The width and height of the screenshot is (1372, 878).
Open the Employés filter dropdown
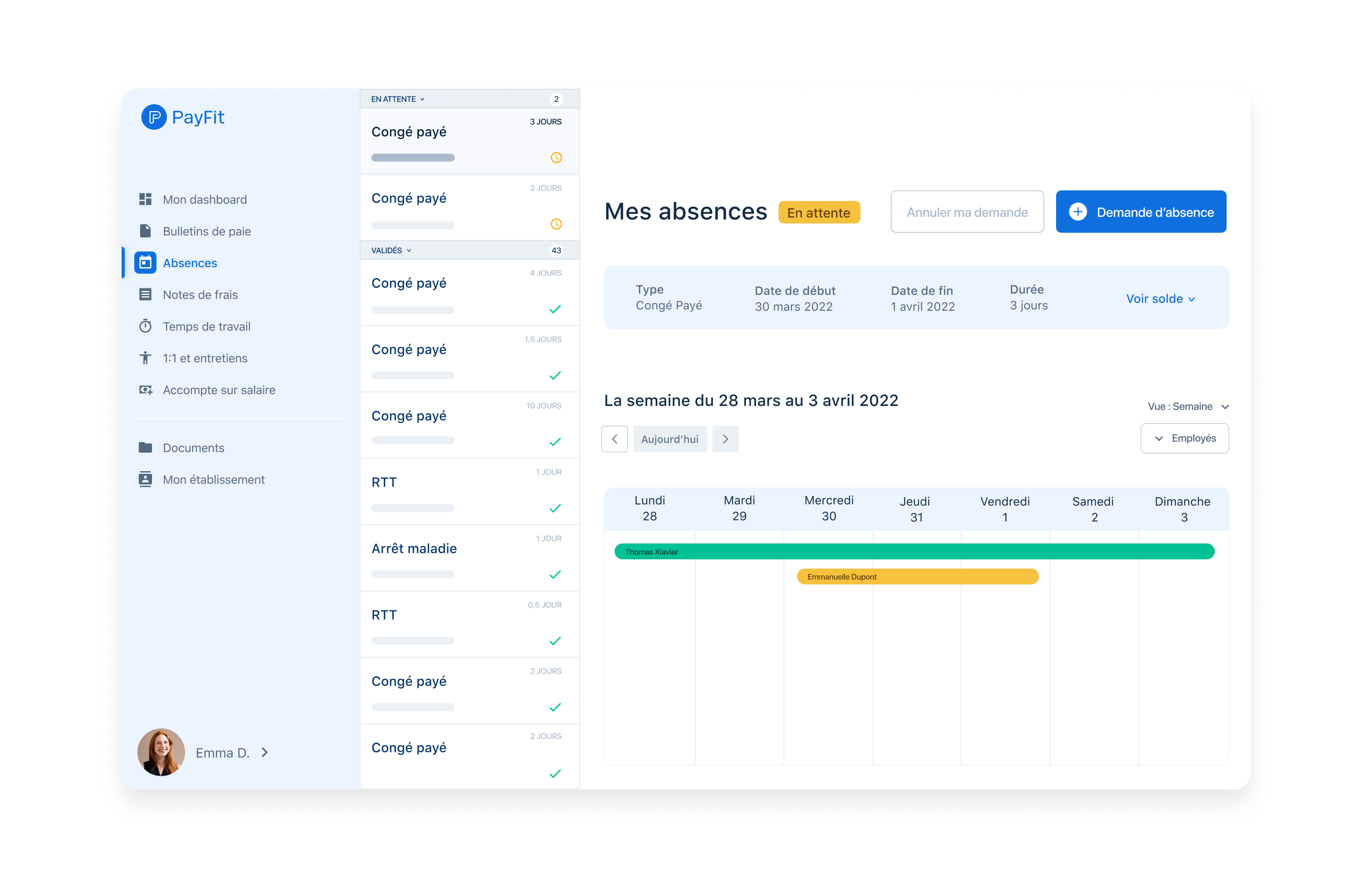1184,439
